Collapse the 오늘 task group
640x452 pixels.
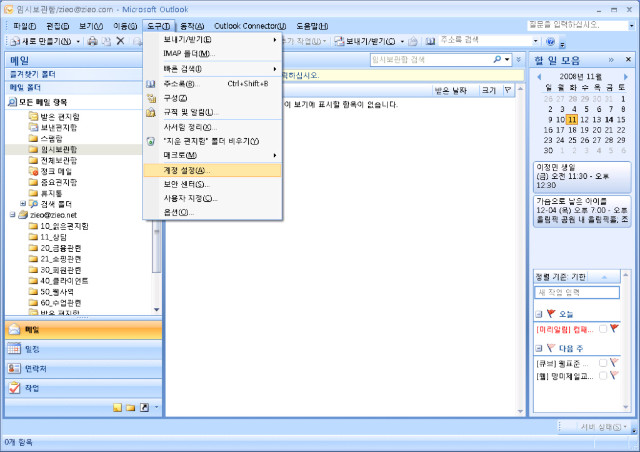[539, 314]
